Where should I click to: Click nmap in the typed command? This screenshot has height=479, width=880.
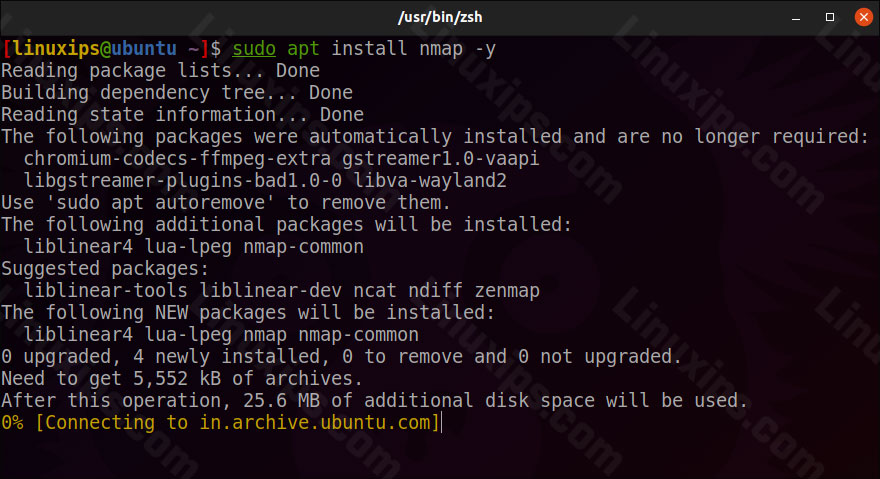click(441, 49)
